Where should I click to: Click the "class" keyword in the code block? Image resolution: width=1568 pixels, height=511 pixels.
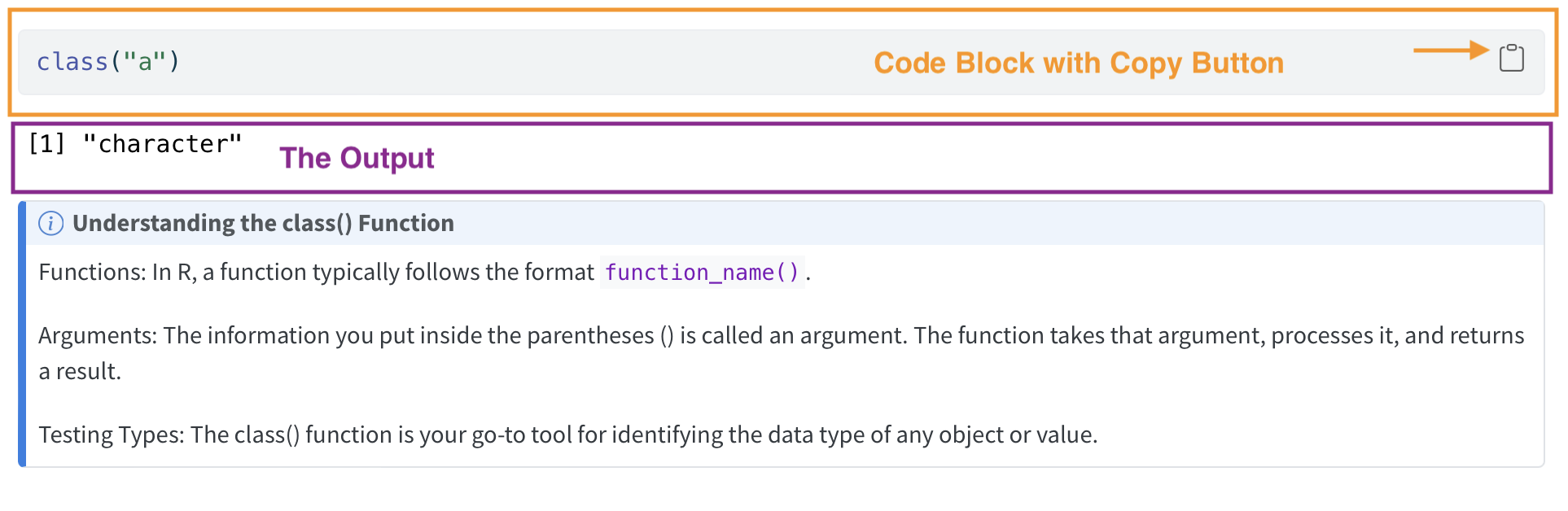[72, 62]
